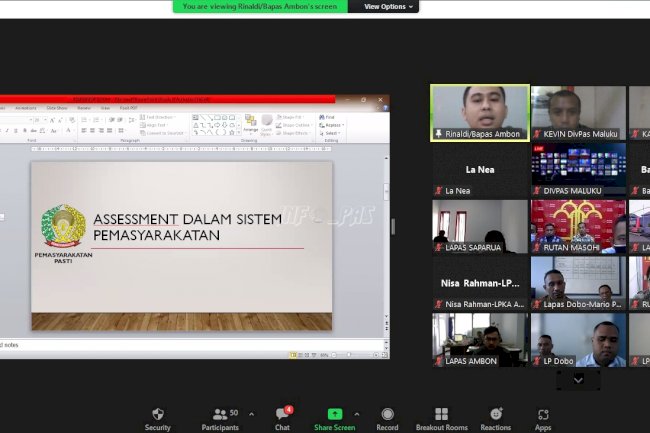Click the Slide Show ribbon tab
This screenshot has width=650, height=433.
(x=56, y=107)
